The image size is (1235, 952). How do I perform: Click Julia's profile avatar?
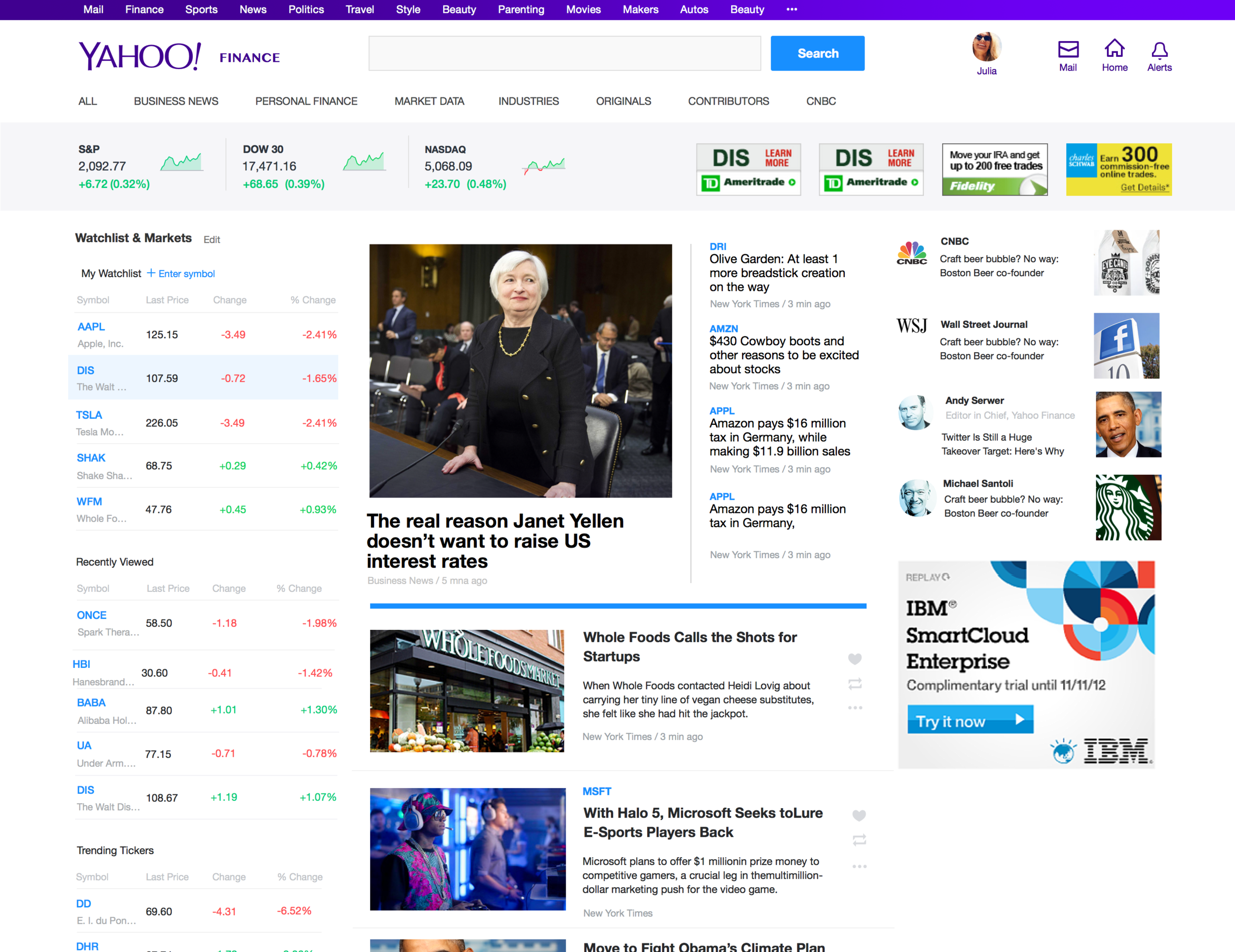[x=986, y=47]
